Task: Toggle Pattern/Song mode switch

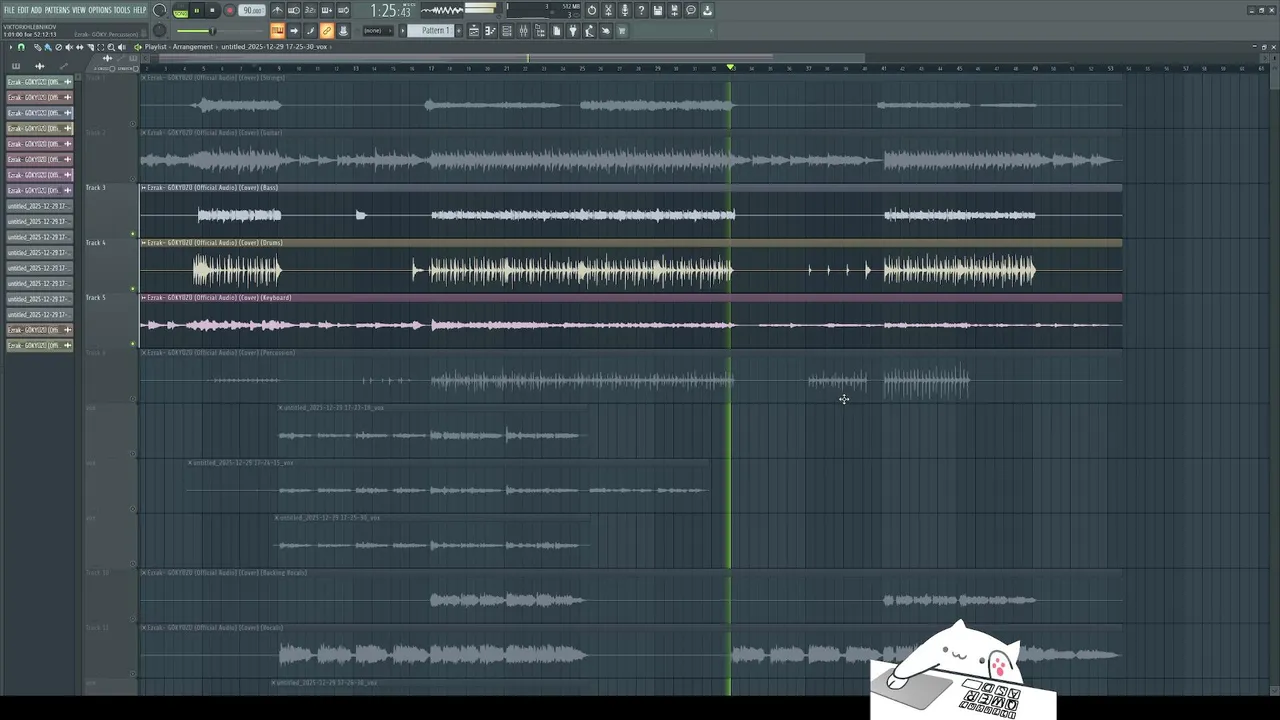Action: tap(180, 11)
